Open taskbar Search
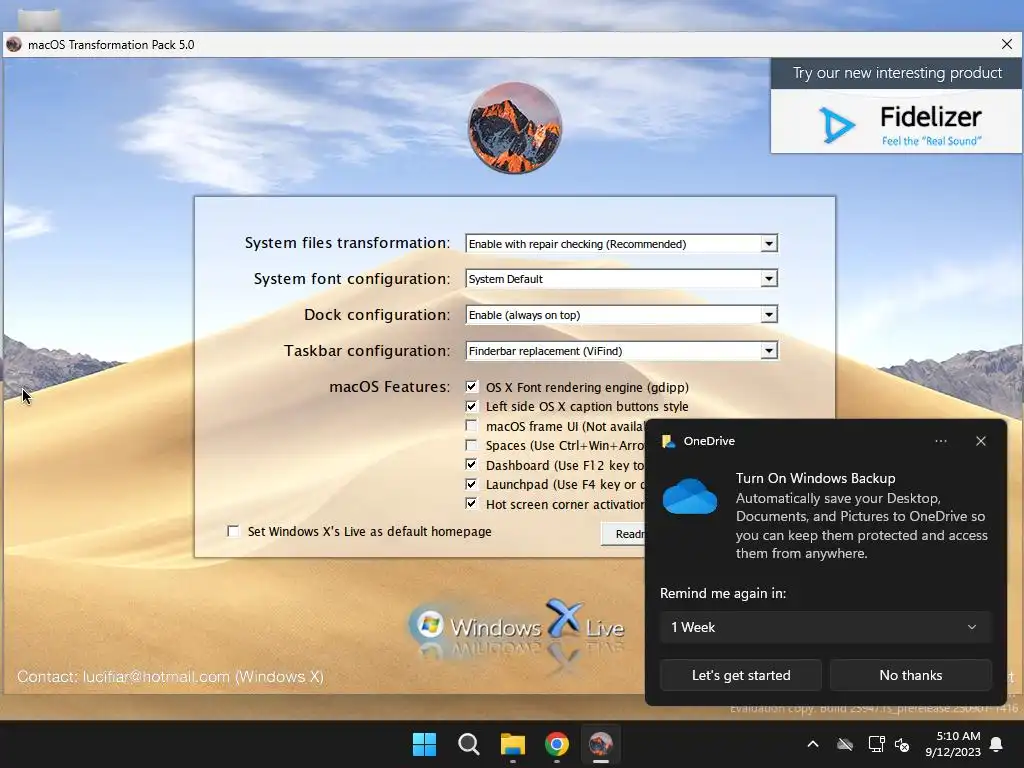Image resolution: width=1024 pixels, height=768 pixels. pyautogui.click(x=468, y=744)
